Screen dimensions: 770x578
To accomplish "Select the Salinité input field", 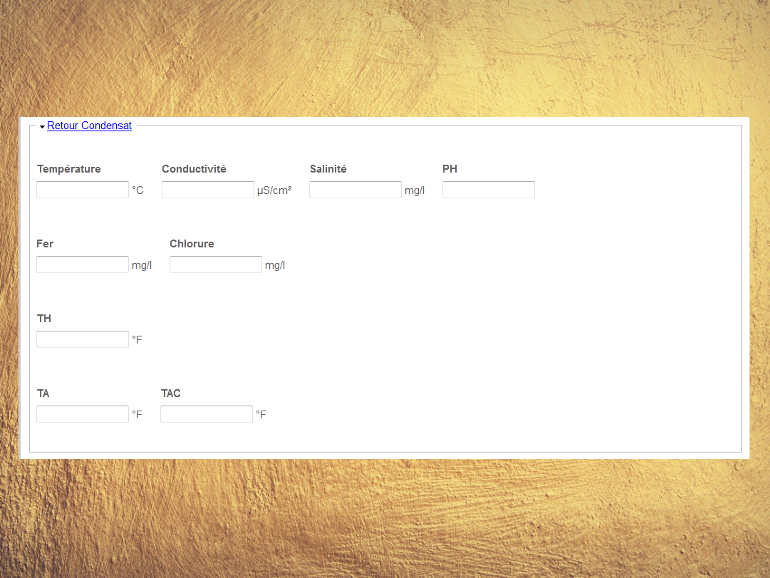I will (x=356, y=190).
